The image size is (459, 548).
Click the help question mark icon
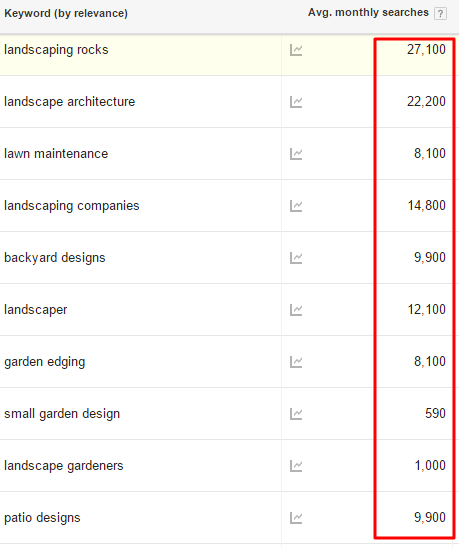pos(440,14)
